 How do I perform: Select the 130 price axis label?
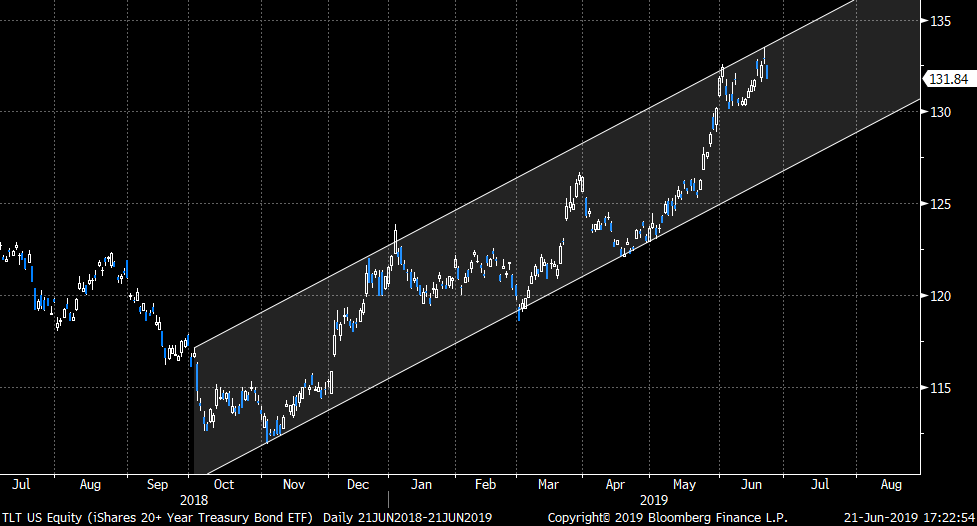click(x=941, y=112)
